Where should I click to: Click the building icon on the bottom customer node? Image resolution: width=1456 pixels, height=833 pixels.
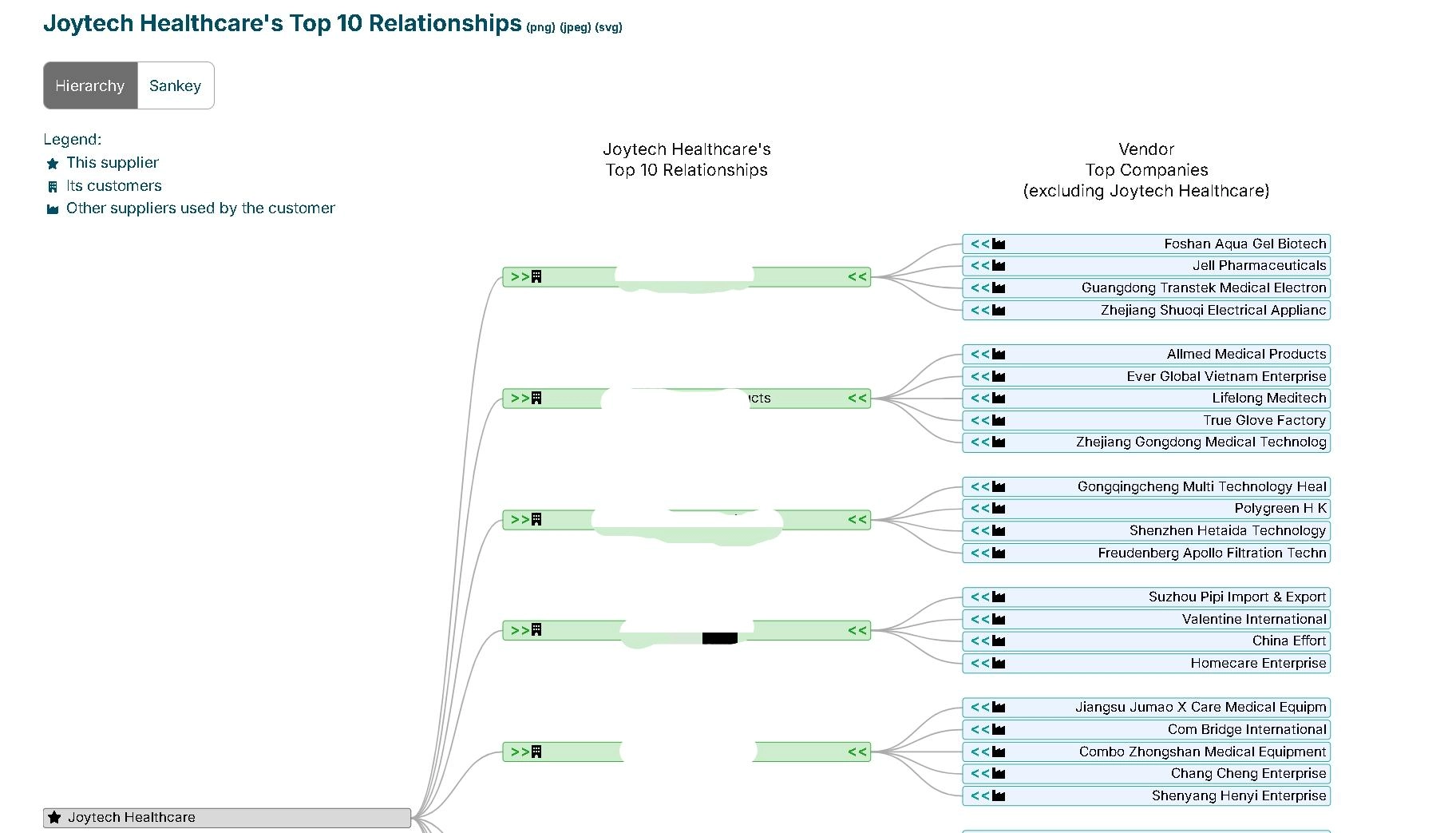(x=536, y=752)
